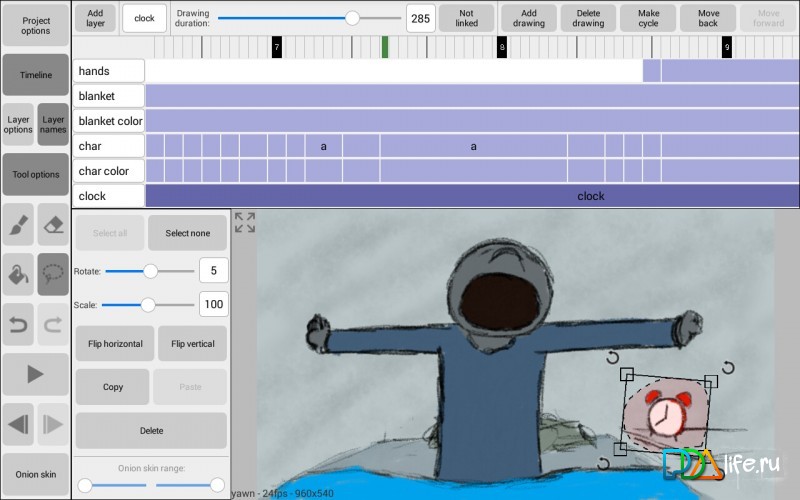
Task: Select the hands layer
Action: pyautogui.click(x=108, y=71)
